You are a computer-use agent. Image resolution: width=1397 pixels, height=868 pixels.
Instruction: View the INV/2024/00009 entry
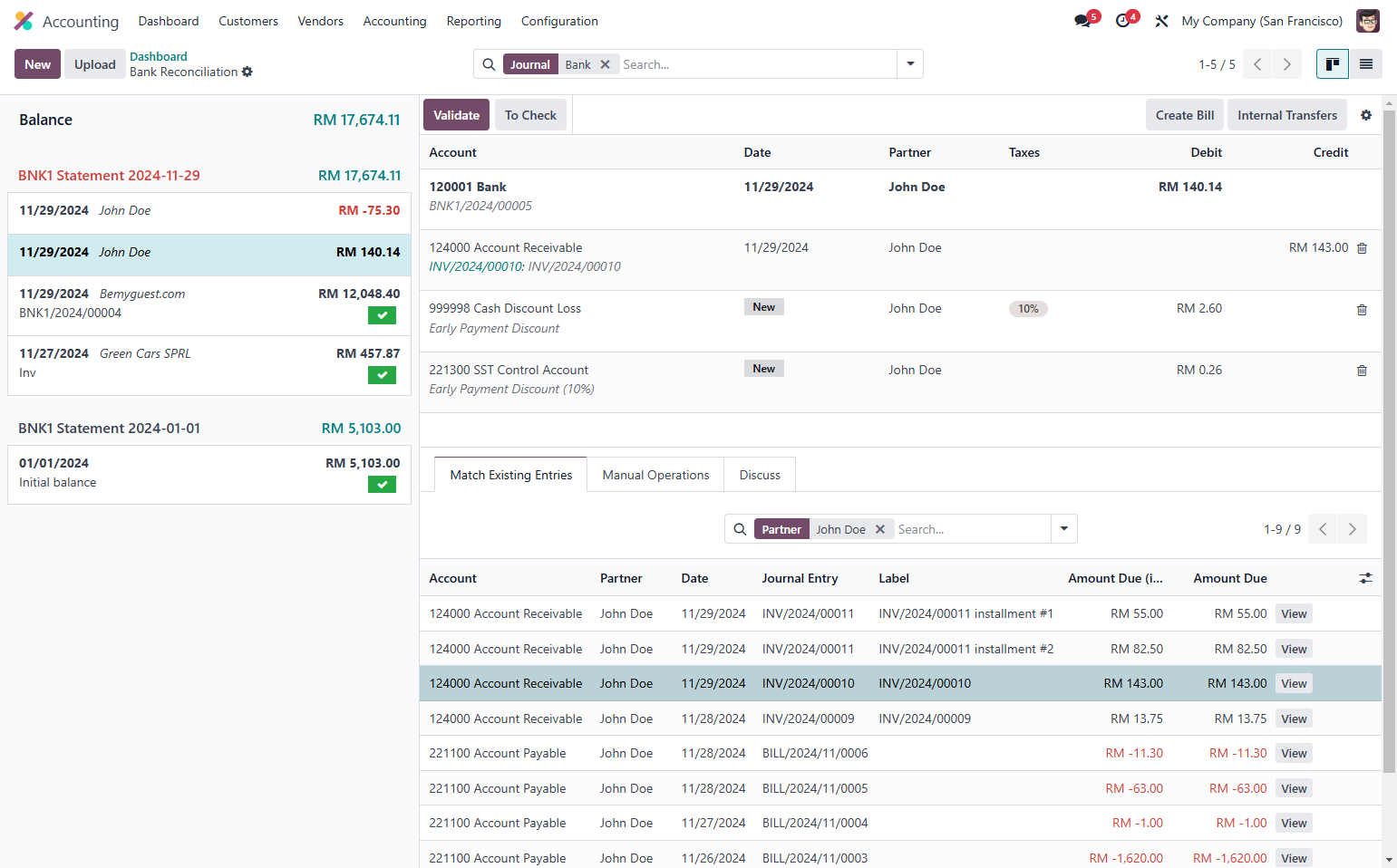(1294, 719)
